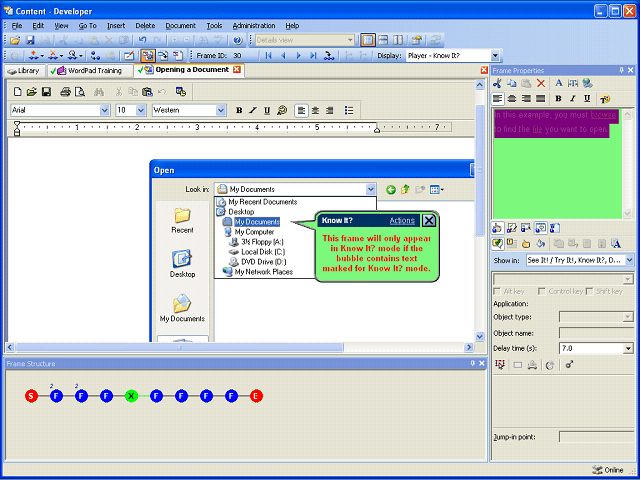Open the Delay time dropdown
Image resolution: width=640 pixels, height=480 pixels.
628,349
